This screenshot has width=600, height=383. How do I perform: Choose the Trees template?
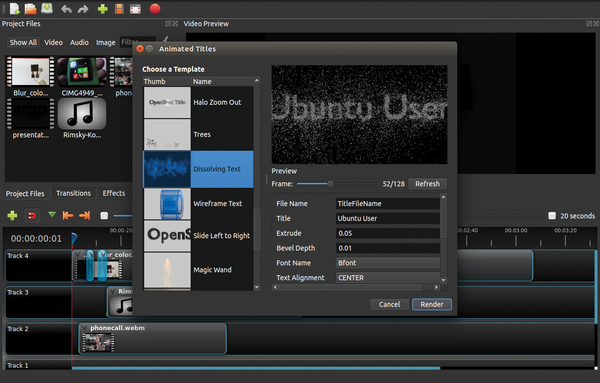point(198,134)
